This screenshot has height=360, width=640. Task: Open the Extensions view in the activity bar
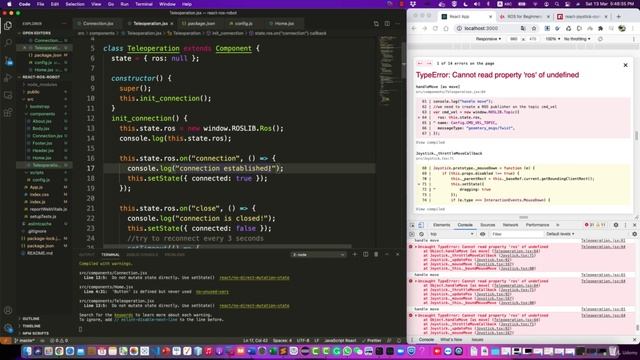[8, 113]
